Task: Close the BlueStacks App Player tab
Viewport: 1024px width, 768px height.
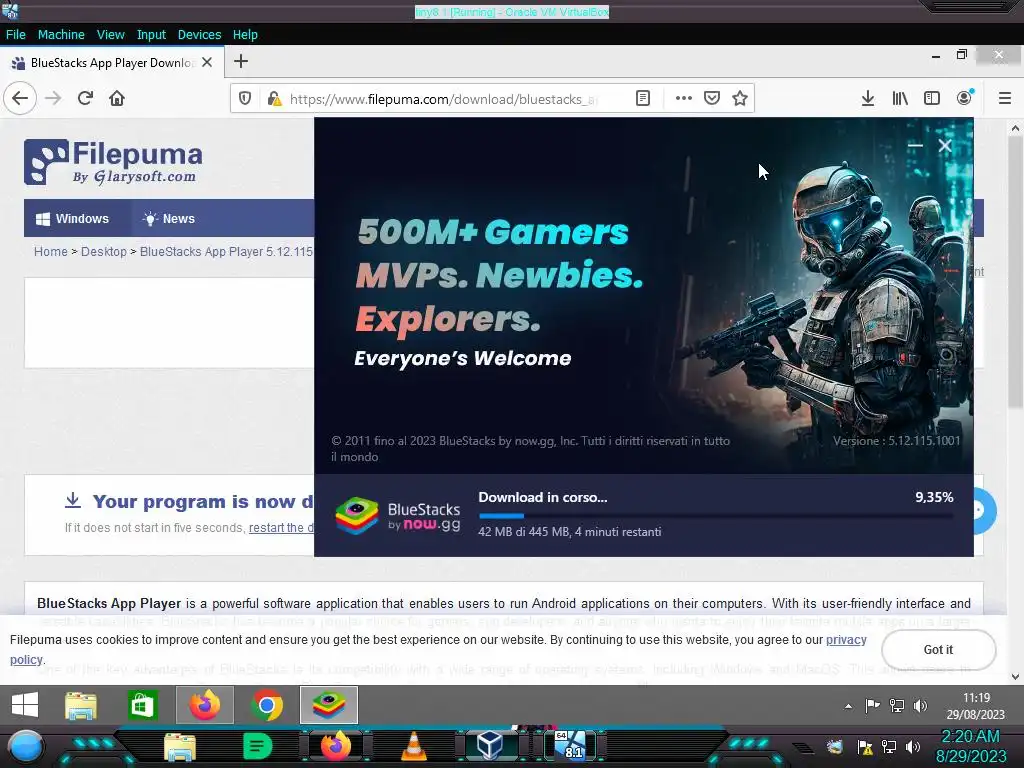Action: (207, 62)
